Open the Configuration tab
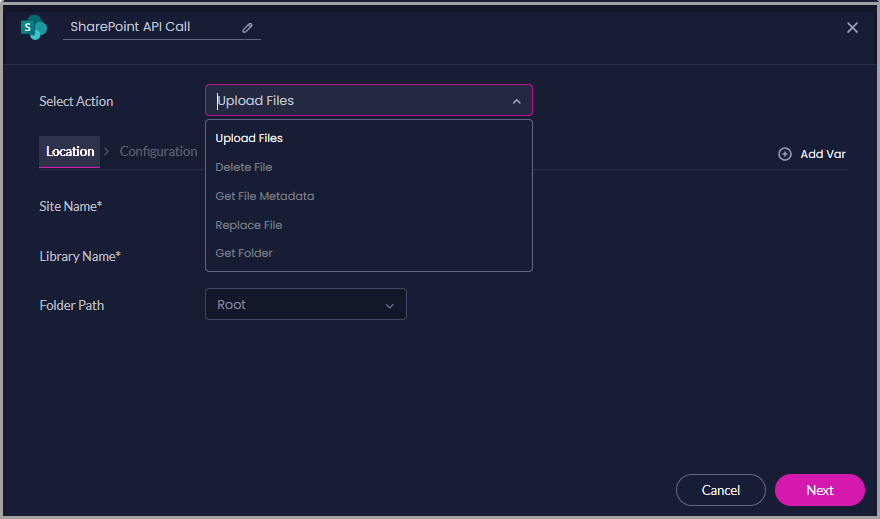The image size is (880, 519). [158, 151]
